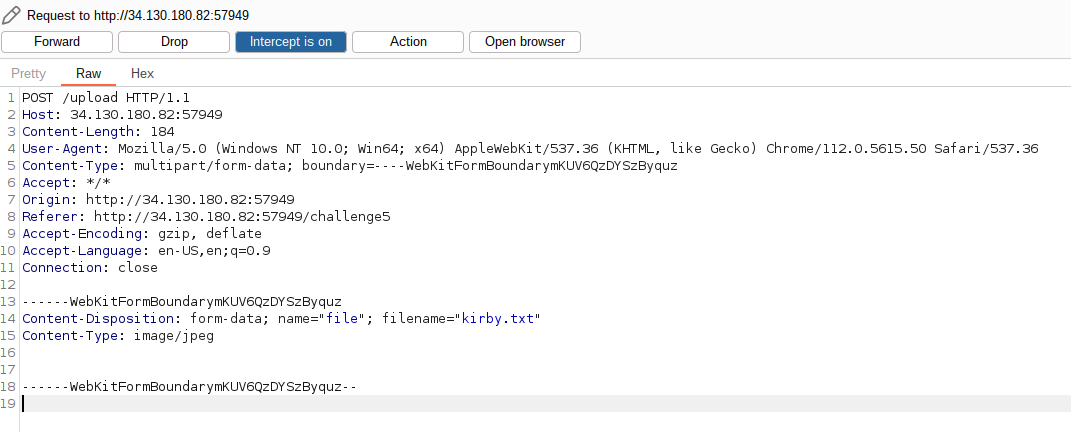Click the Content-Length value 184

click(162, 132)
